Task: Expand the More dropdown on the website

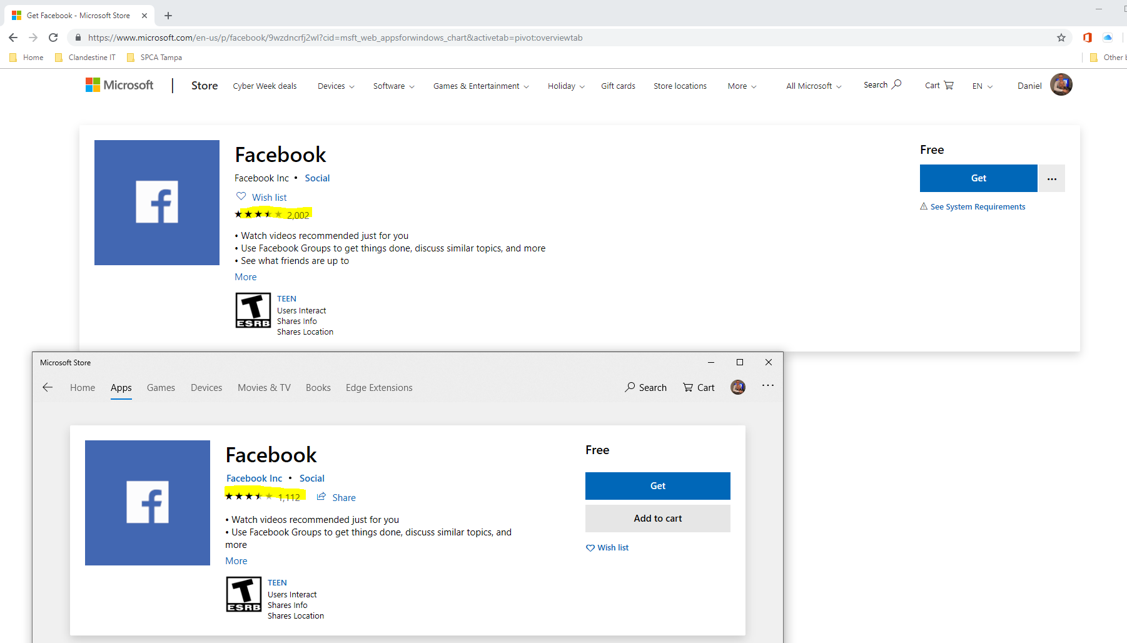Action: click(742, 85)
